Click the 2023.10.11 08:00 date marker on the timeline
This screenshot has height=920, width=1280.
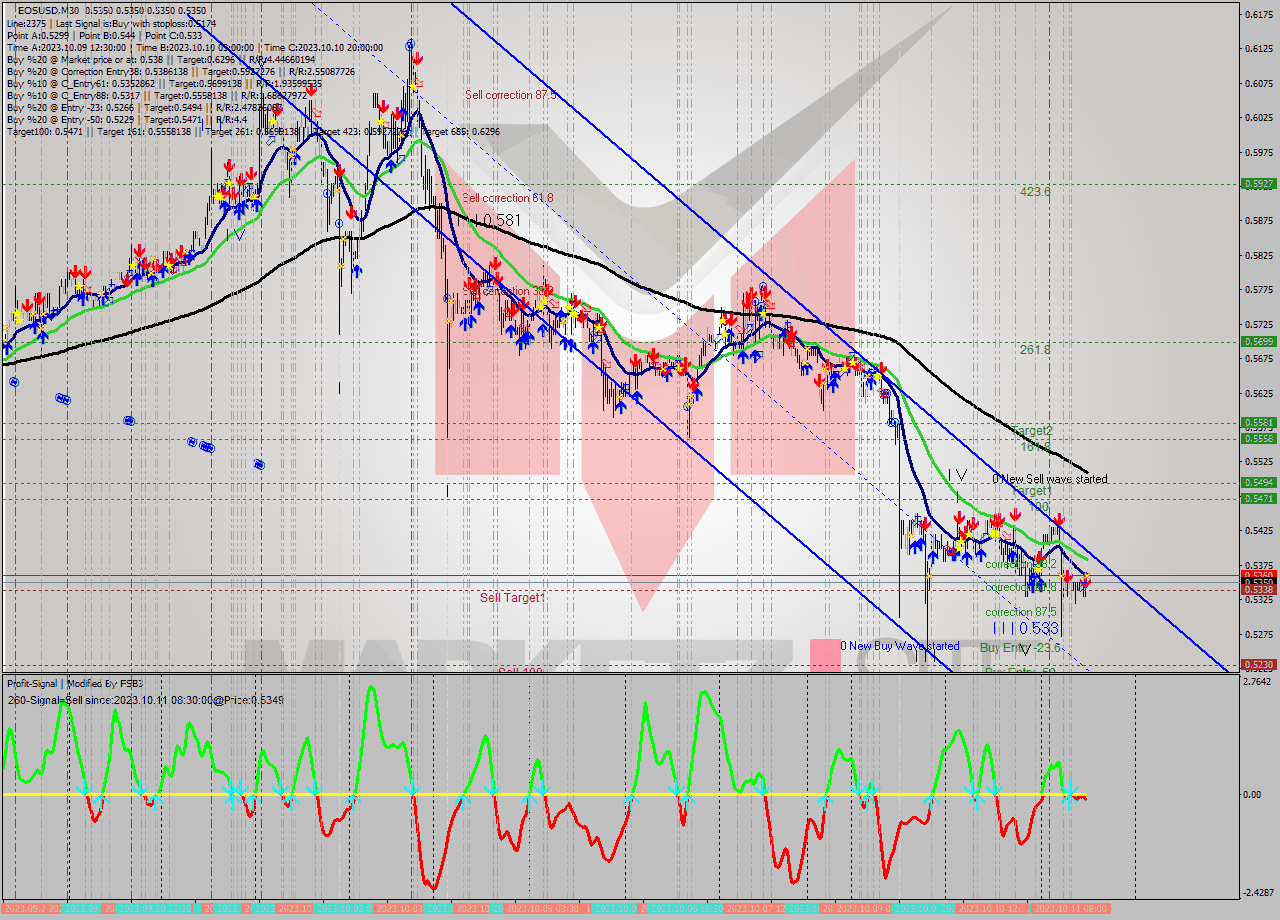point(1073,910)
